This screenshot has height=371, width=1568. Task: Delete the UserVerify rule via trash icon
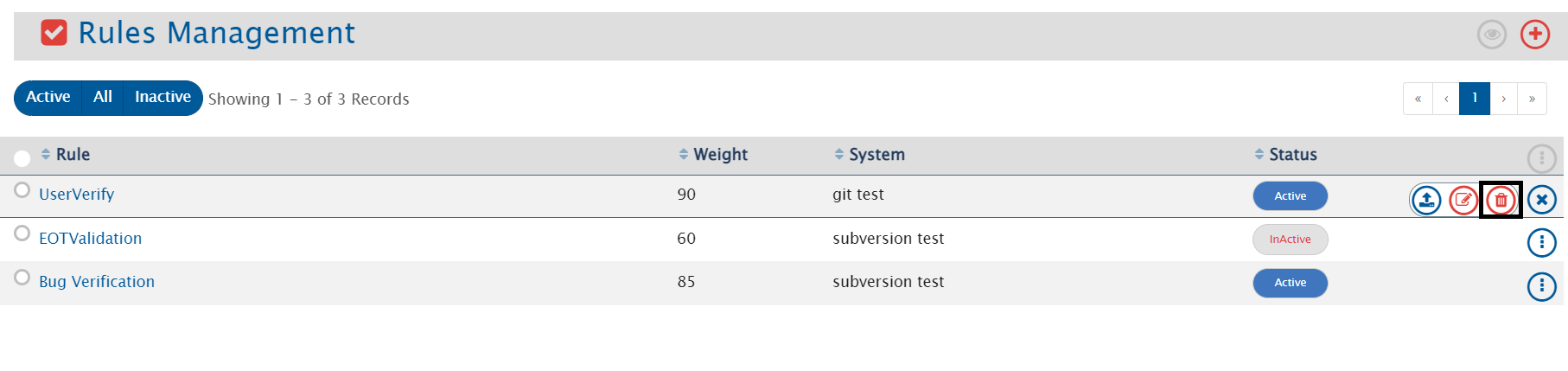coord(1501,201)
